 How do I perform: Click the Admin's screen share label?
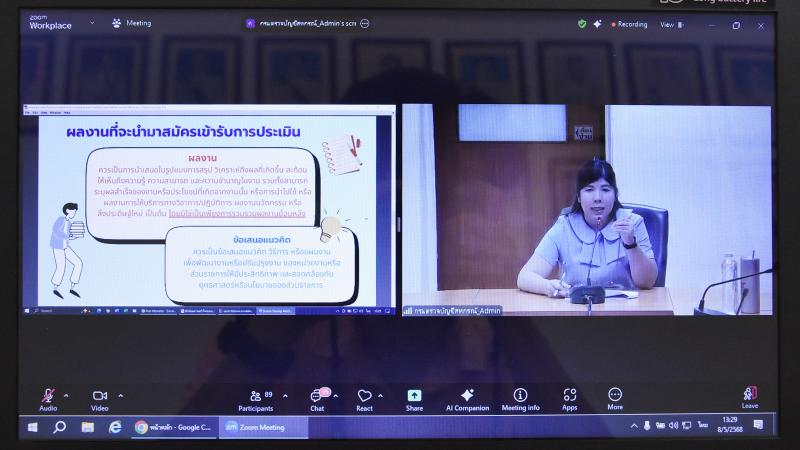(308, 23)
